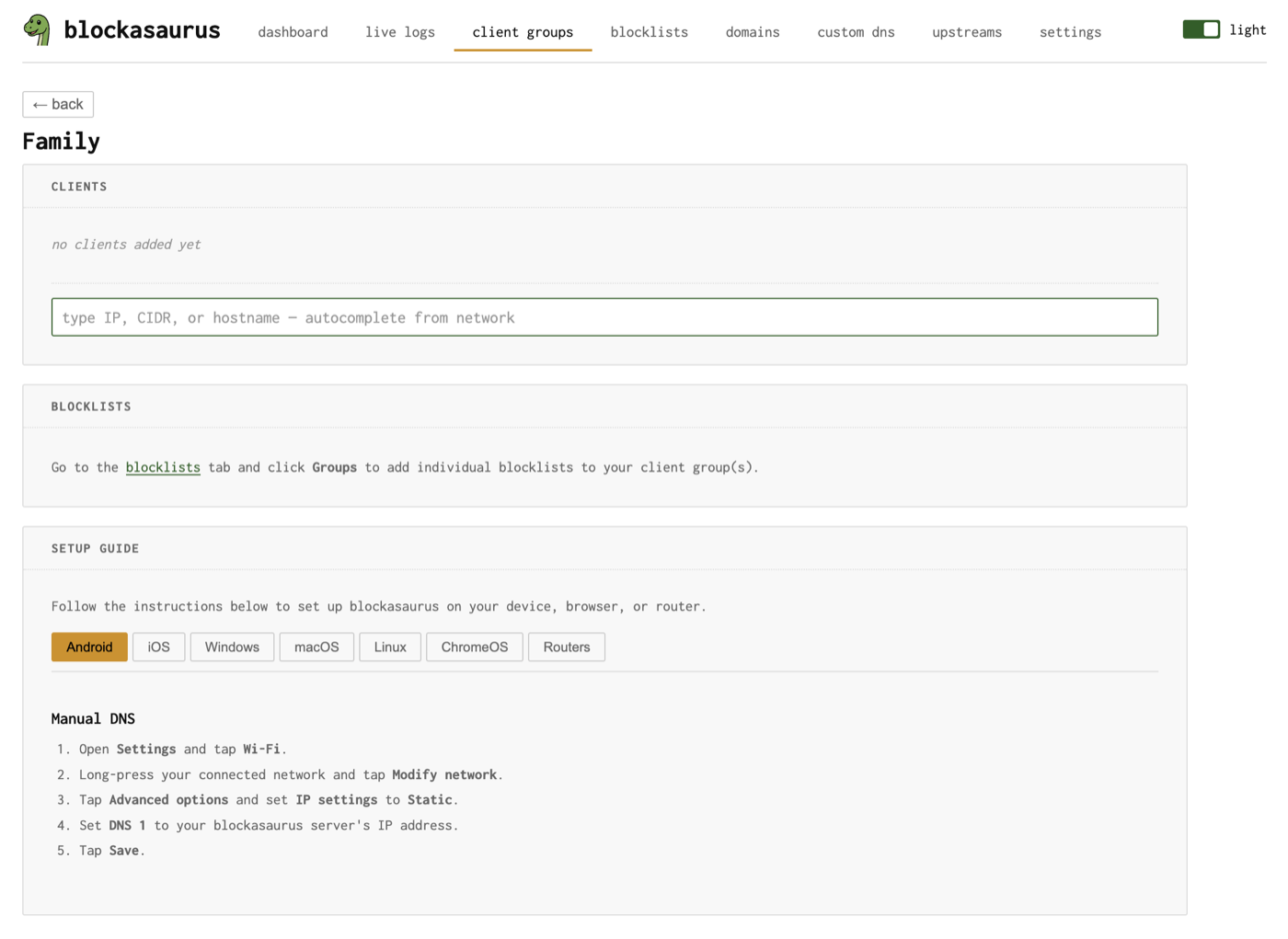1288x939 pixels.
Task: Show Windows setup instructions
Action: click(x=232, y=647)
